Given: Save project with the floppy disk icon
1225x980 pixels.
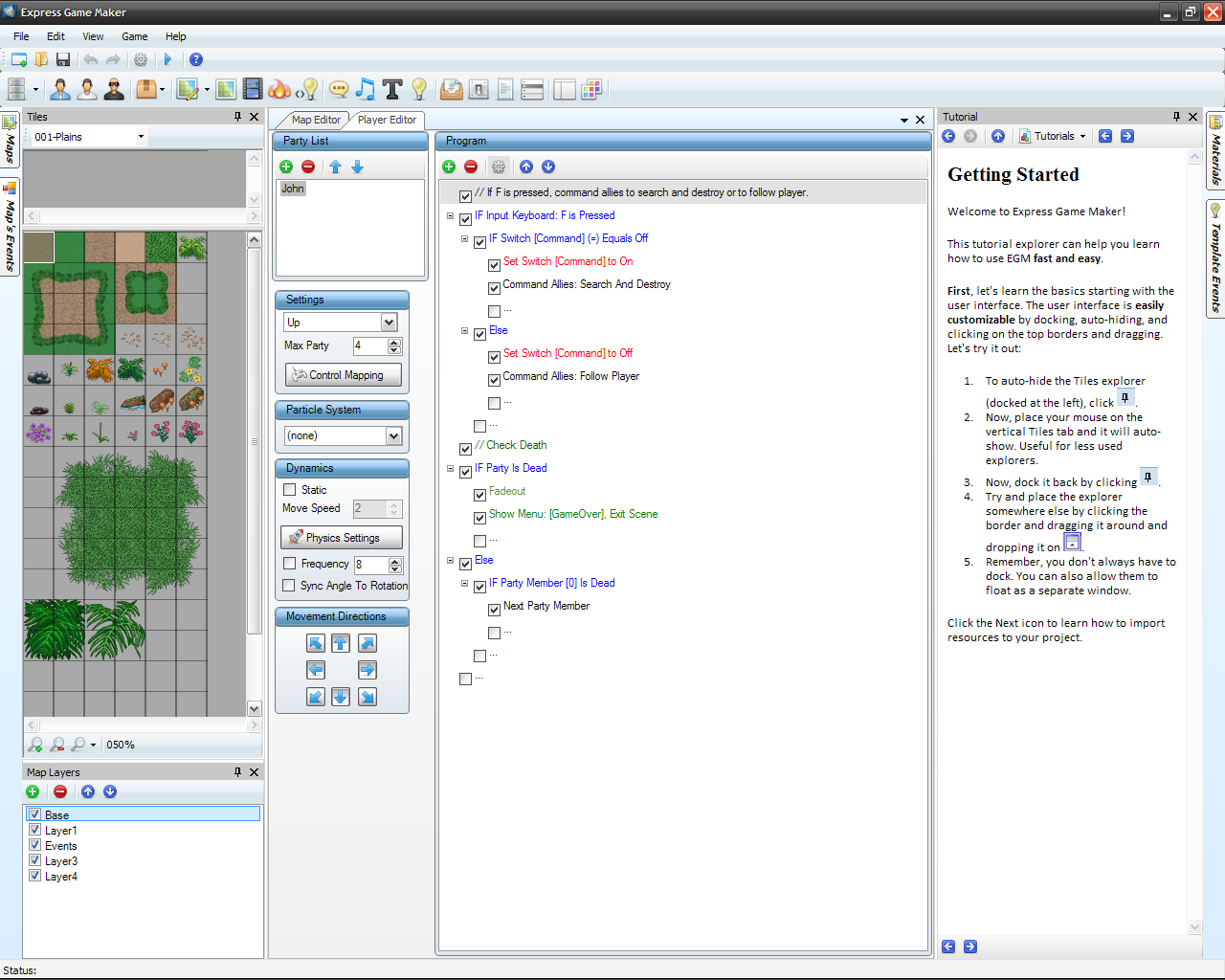Looking at the screenshot, I should point(63,59).
